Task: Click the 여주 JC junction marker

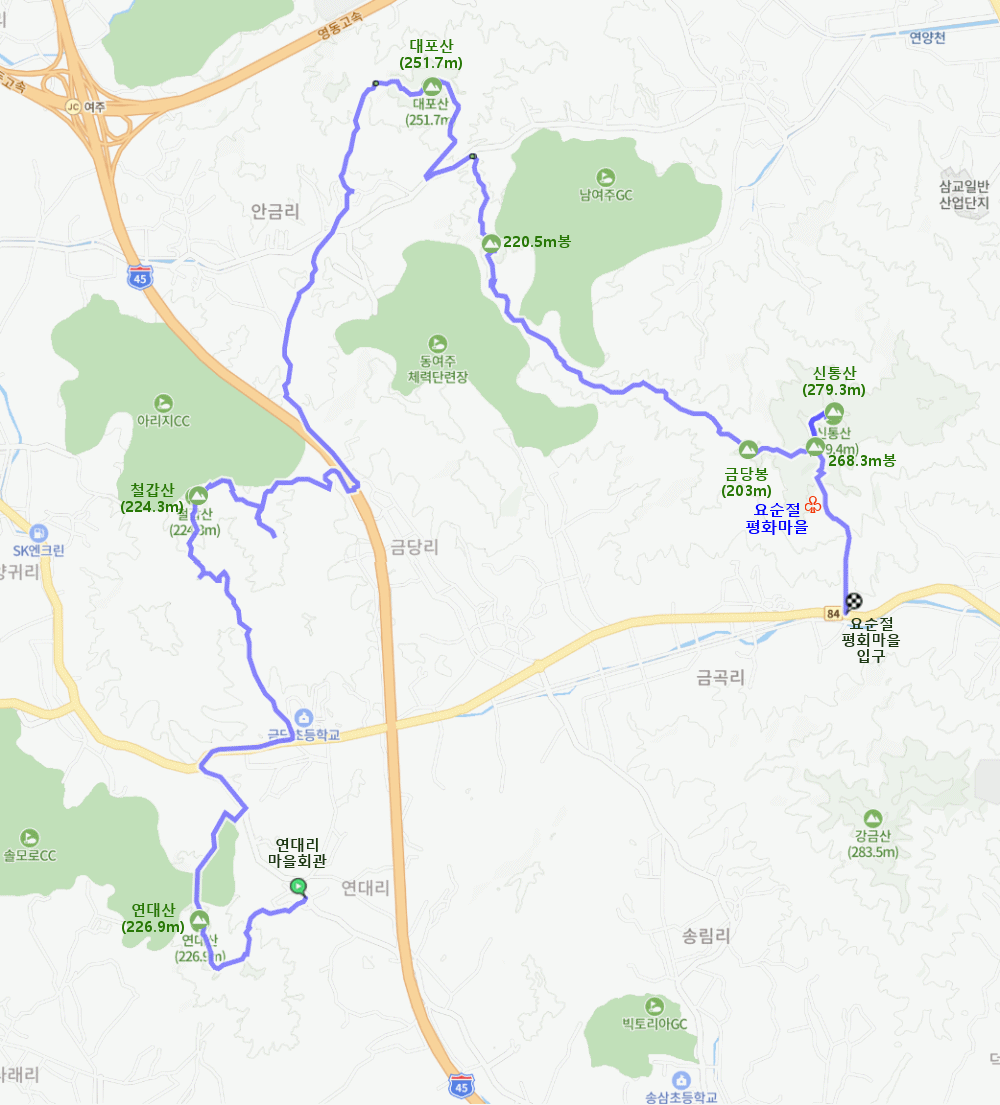Action: click(73, 106)
